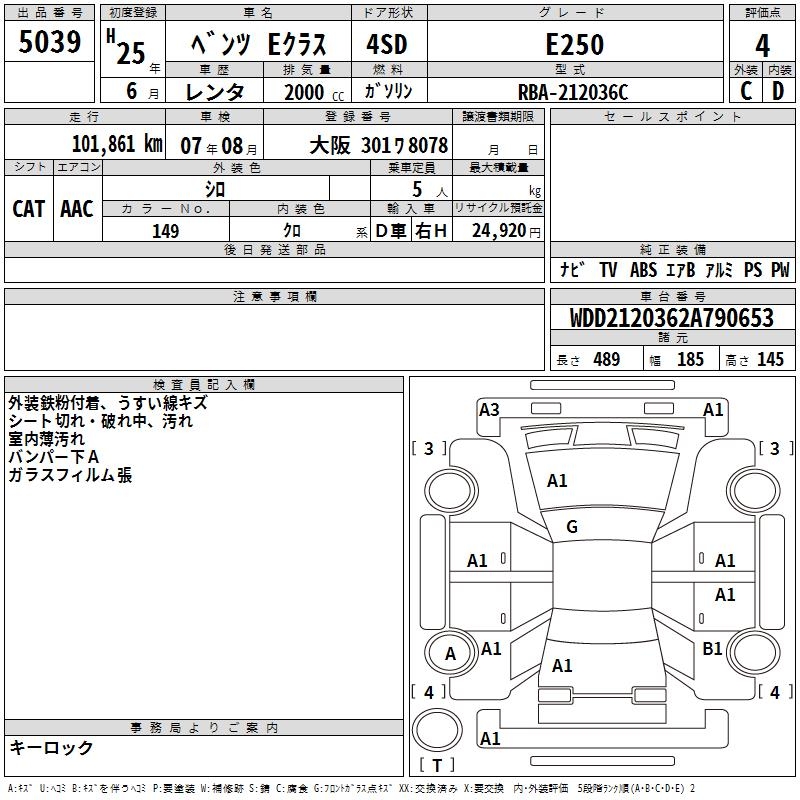Click the ABS equipment item
Viewport: 800px width, 800px height.
coord(643,270)
